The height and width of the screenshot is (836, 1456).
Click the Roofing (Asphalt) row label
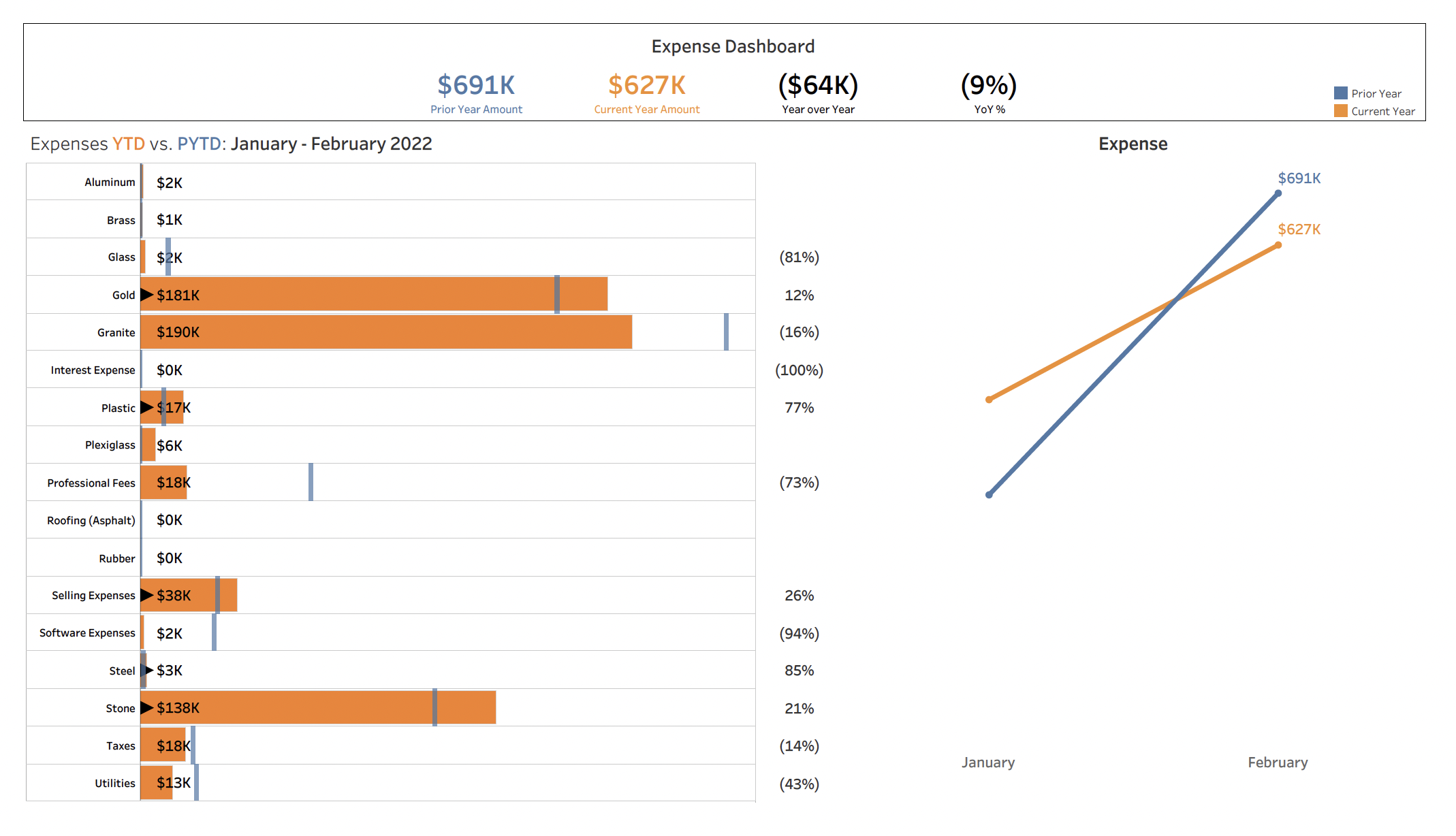click(91, 521)
